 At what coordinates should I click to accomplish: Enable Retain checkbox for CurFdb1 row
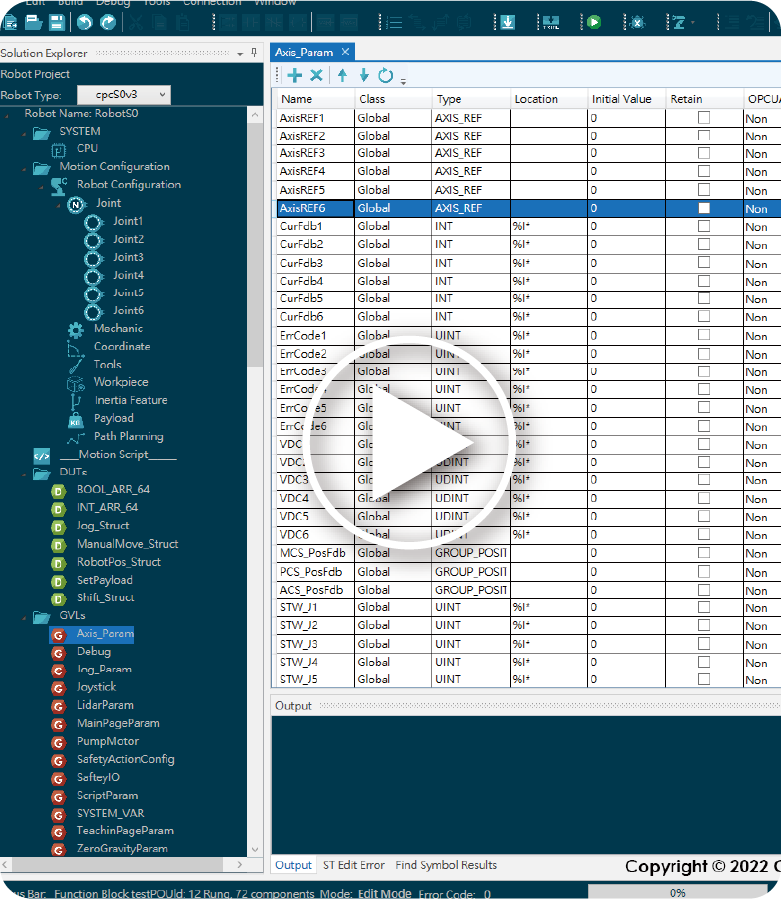click(704, 227)
